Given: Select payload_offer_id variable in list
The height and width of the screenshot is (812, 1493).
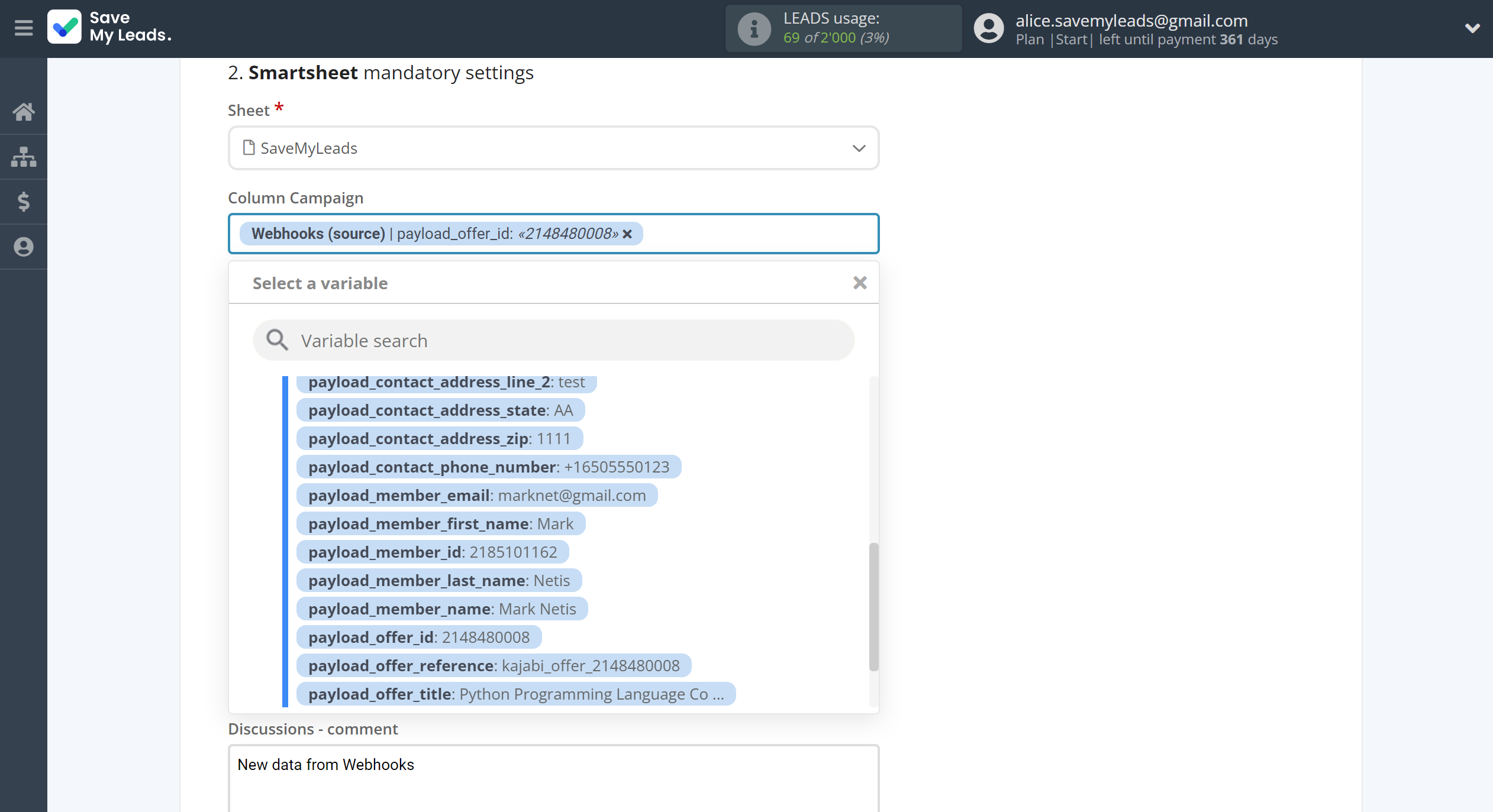Looking at the screenshot, I should 419,638.
